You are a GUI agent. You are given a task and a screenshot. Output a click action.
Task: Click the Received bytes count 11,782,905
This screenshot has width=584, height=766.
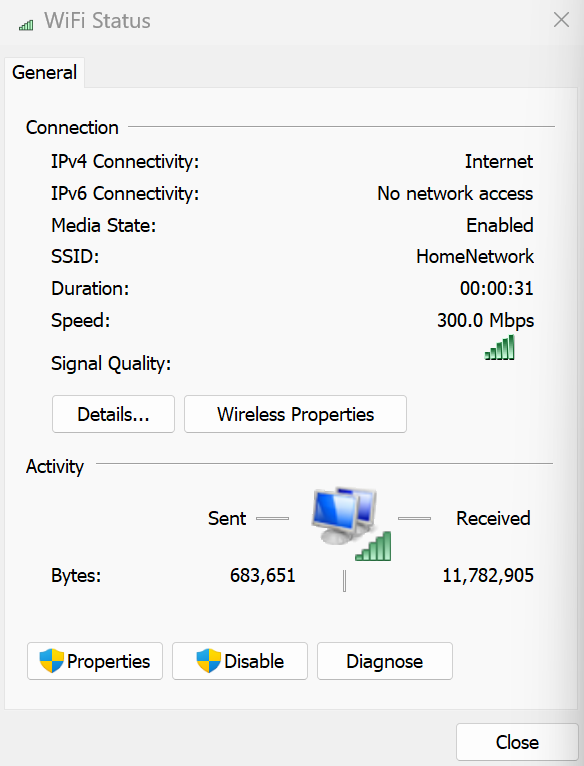(x=488, y=575)
